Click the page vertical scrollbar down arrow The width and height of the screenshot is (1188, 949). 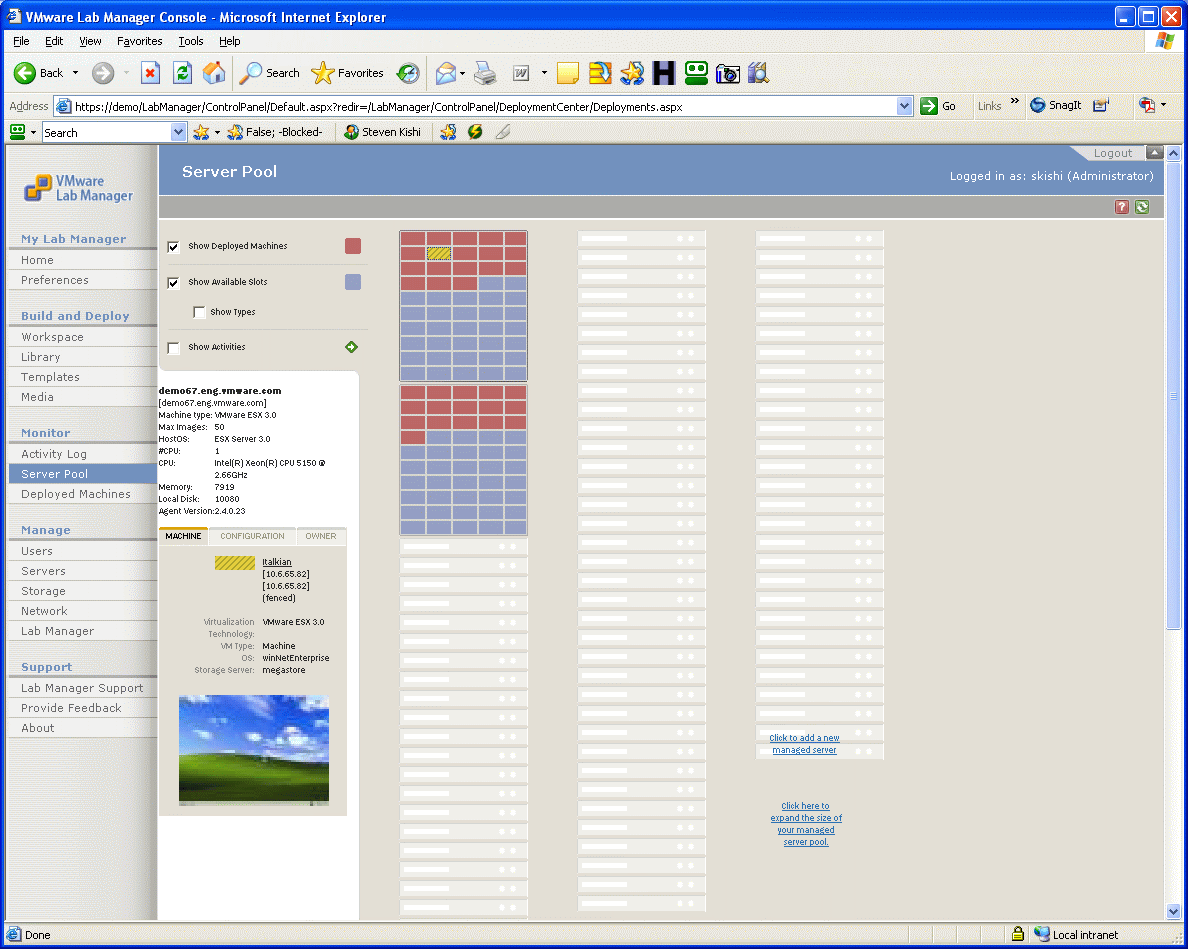click(1173, 912)
